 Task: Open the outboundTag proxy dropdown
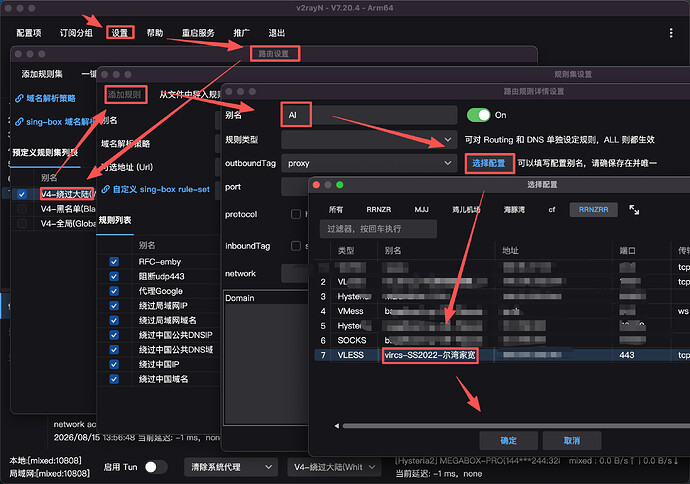click(x=369, y=163)
